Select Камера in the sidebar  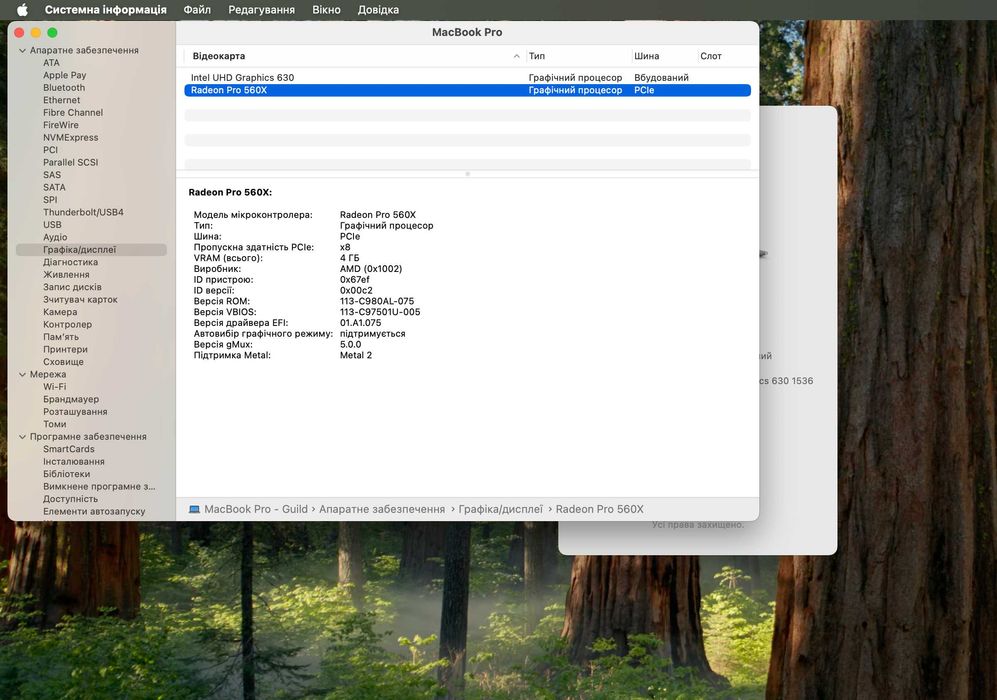60,312
